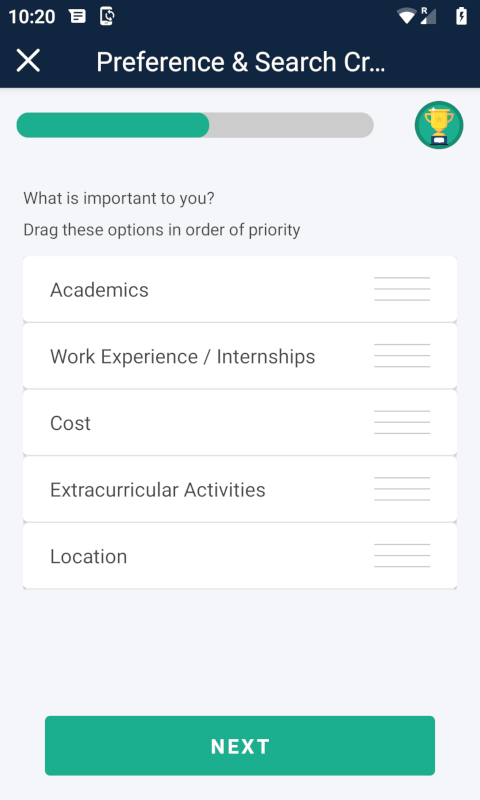
Task: Tap the drag handle on Cost row
Action: coord(402,422)
